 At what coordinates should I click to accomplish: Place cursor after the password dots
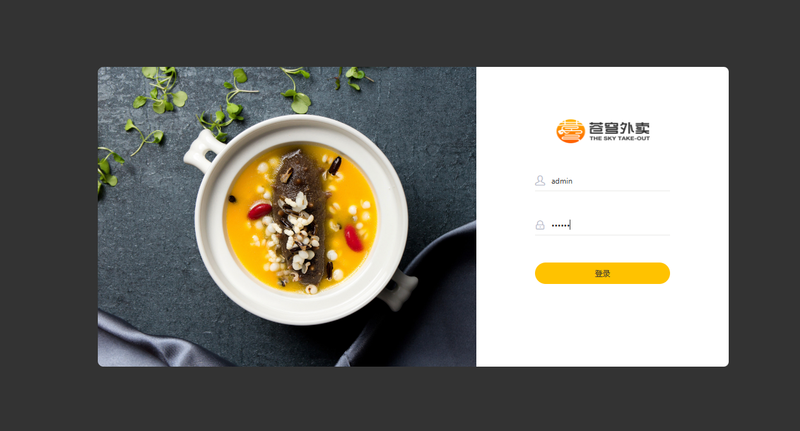click(x=571, y=225)
